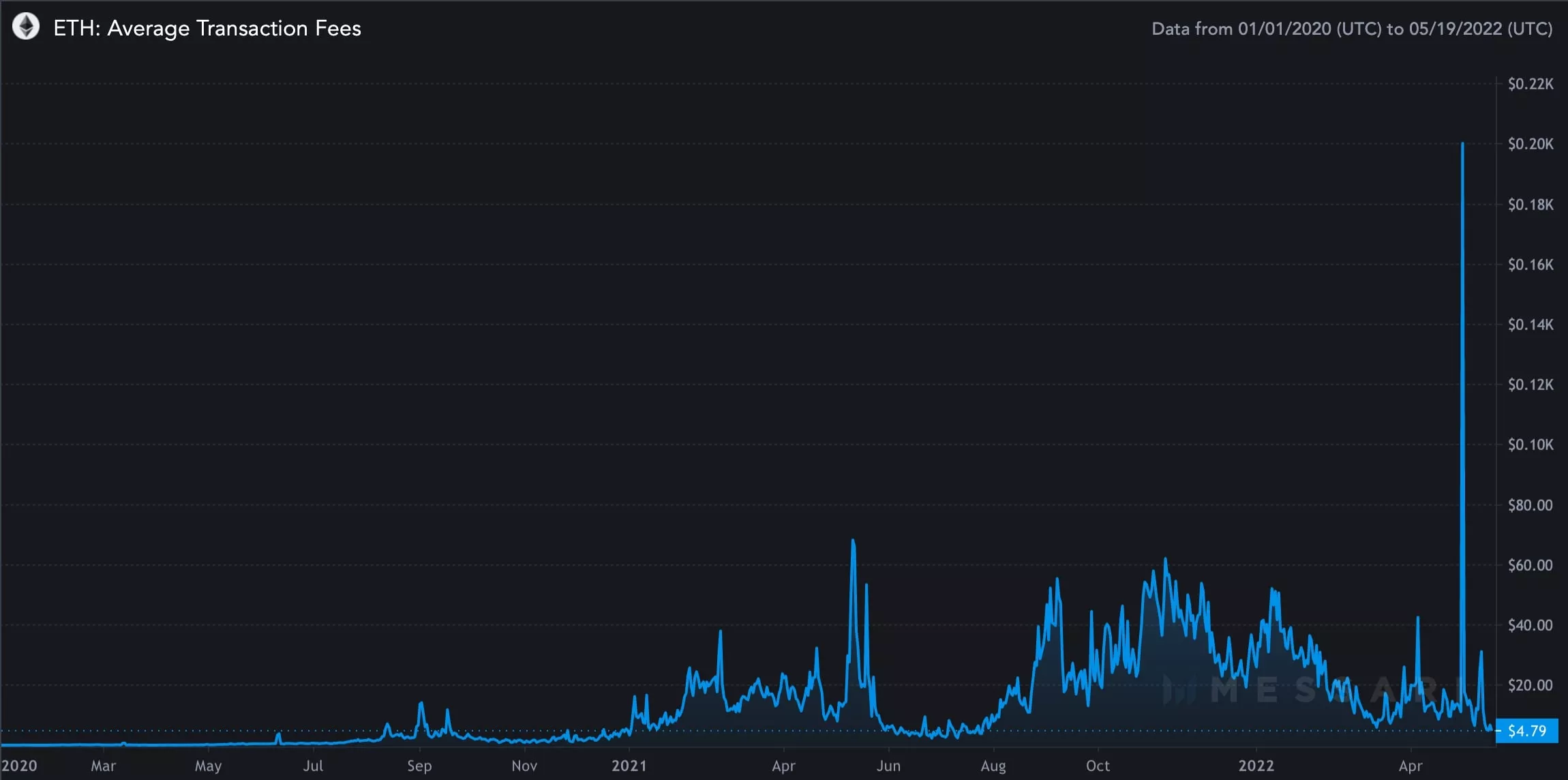The width and height of the screenshot is (1568, 780).
Task: Click the current value label $4.79
Action: 1527,731
